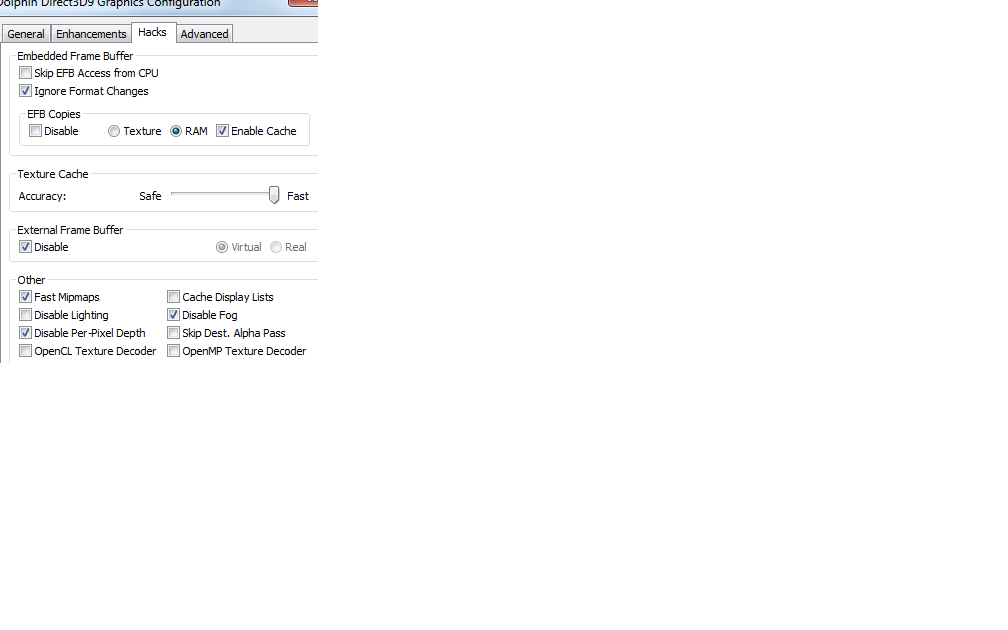
Task: Check OpenCL Texture Decoder
Action: 26,350
